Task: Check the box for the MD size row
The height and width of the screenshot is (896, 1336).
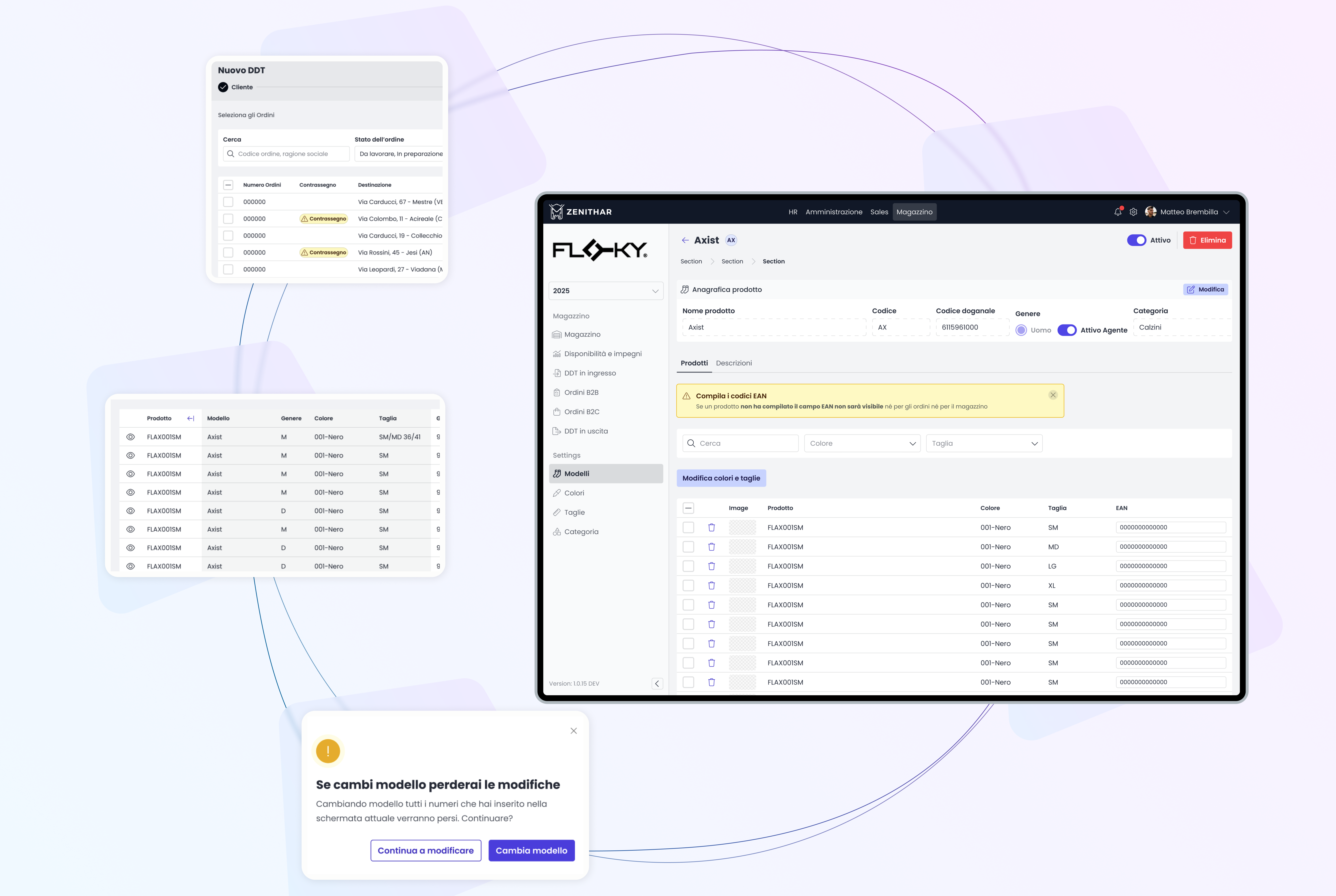Action: tap(688, 547)
